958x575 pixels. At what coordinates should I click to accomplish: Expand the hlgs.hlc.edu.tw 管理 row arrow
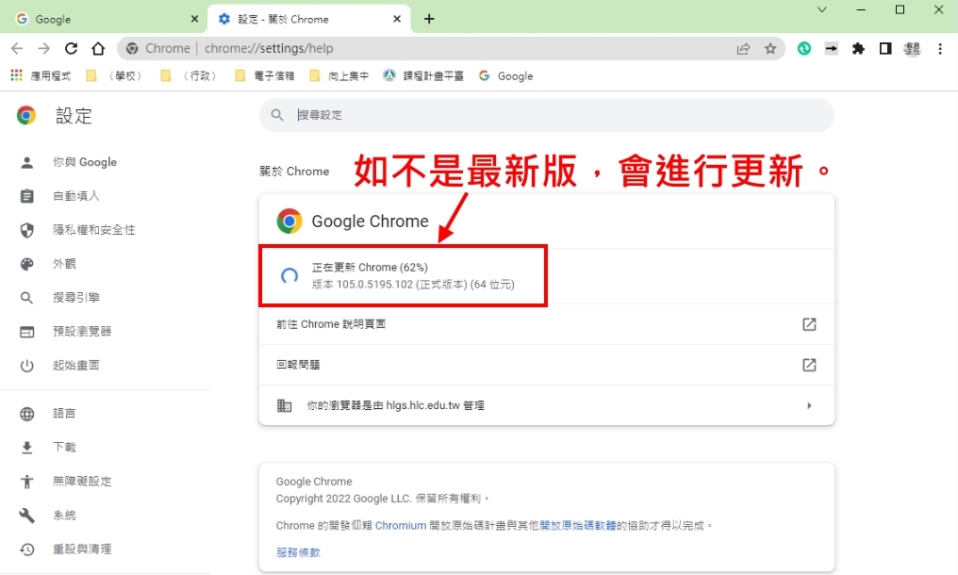click(809, 406)
